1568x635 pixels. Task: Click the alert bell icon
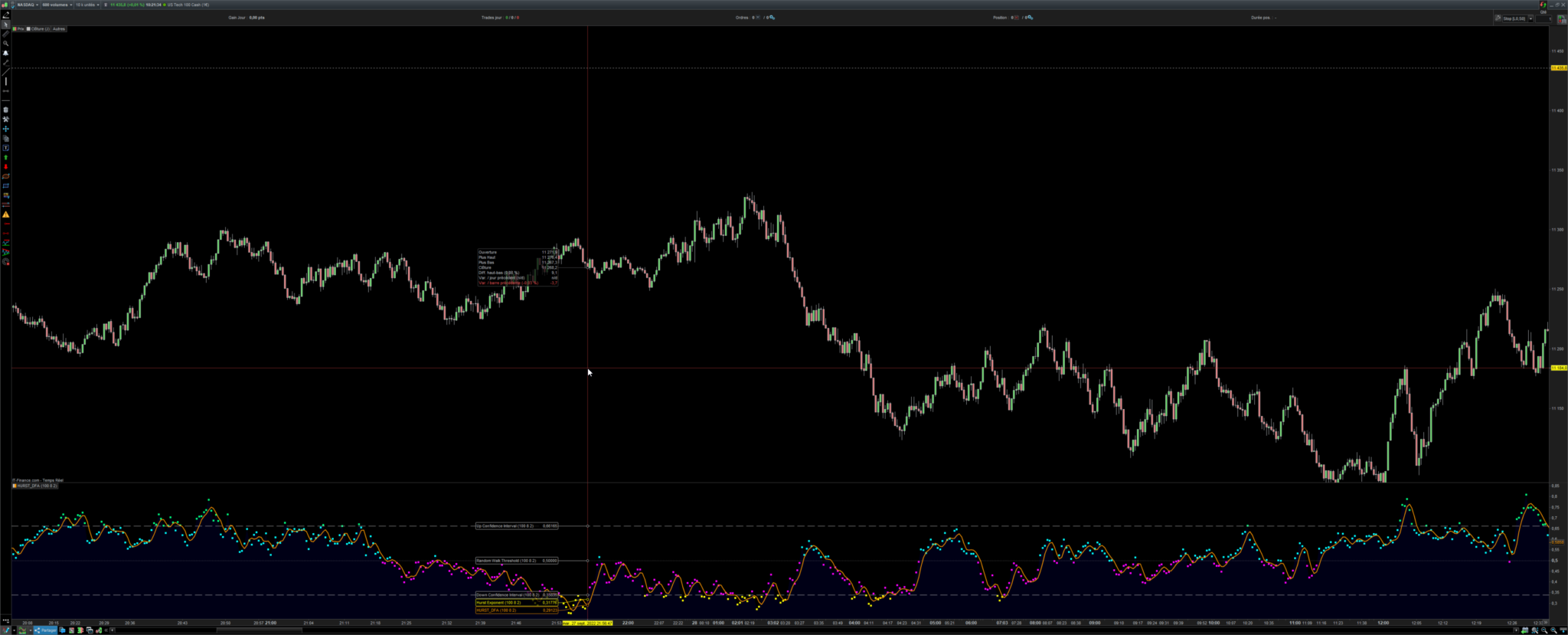5,53
